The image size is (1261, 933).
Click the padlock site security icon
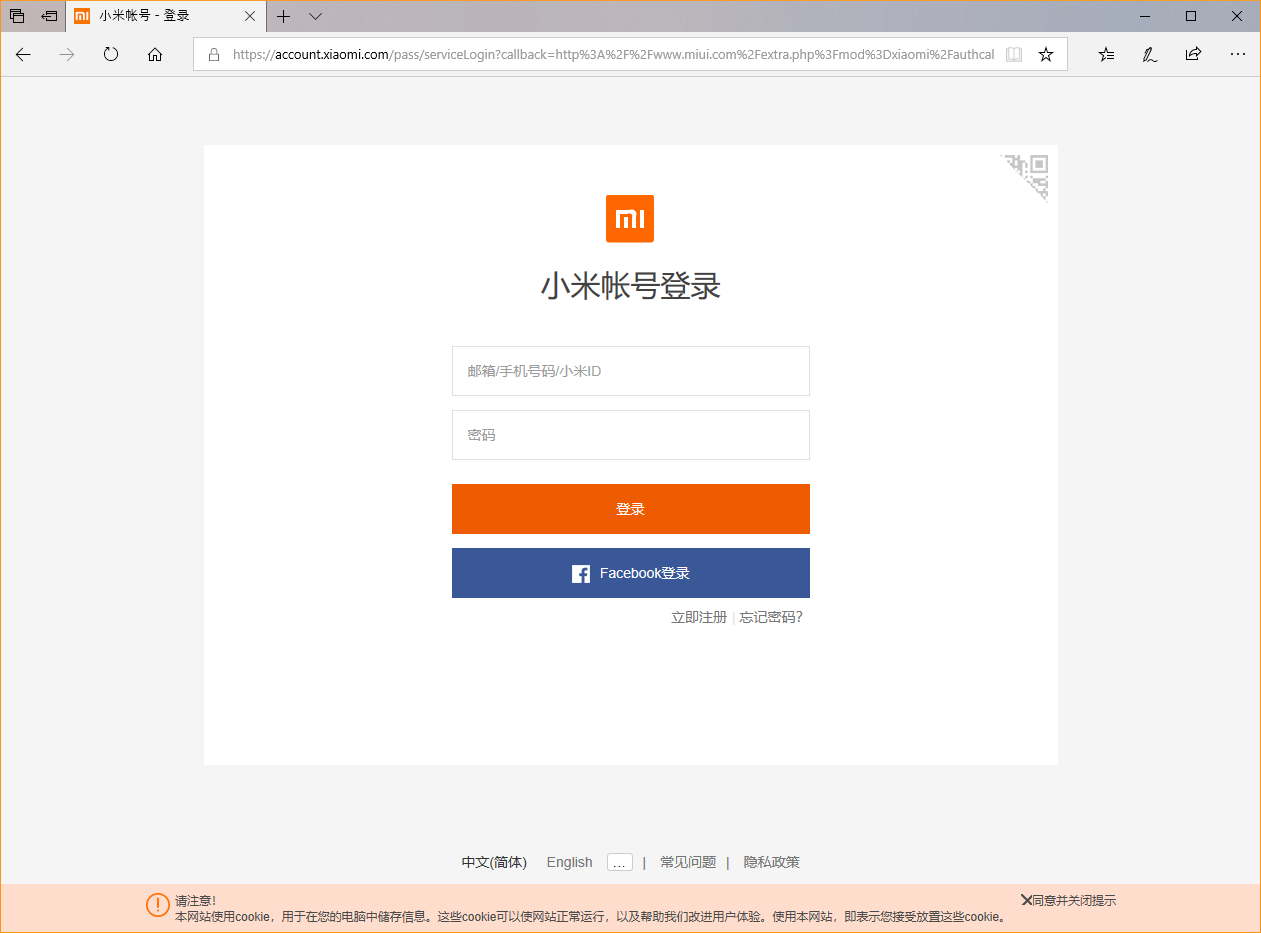pos(213,55)
